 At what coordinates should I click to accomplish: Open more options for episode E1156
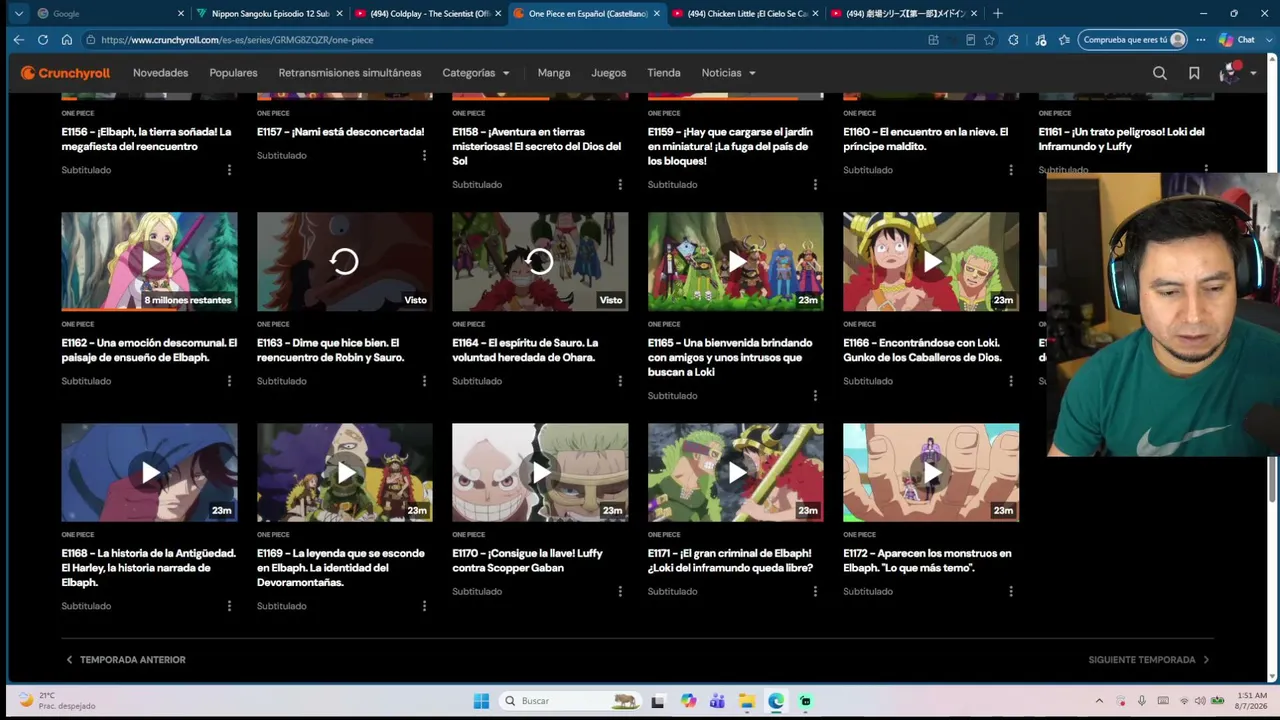pyautogui.click(x=229, y=170)
